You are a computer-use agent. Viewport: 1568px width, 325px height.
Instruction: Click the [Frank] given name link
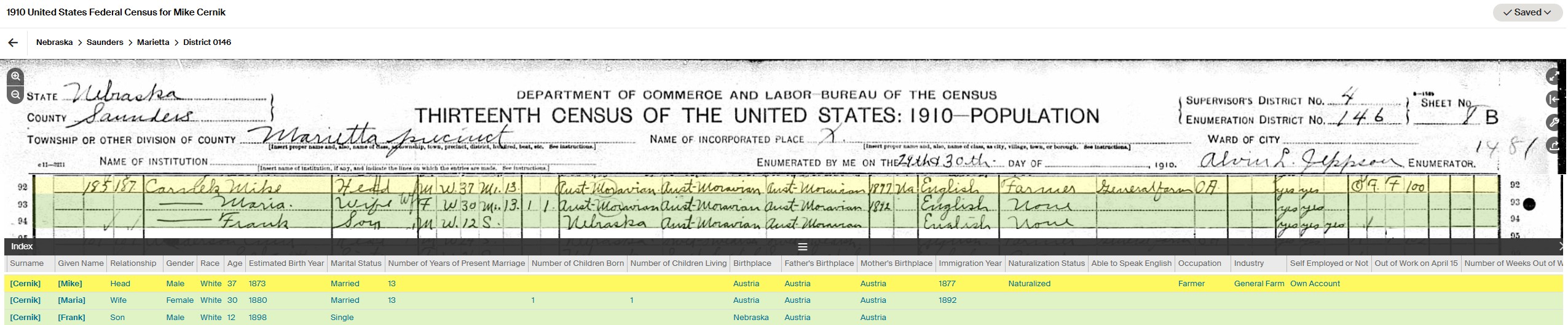coord(71,318)
